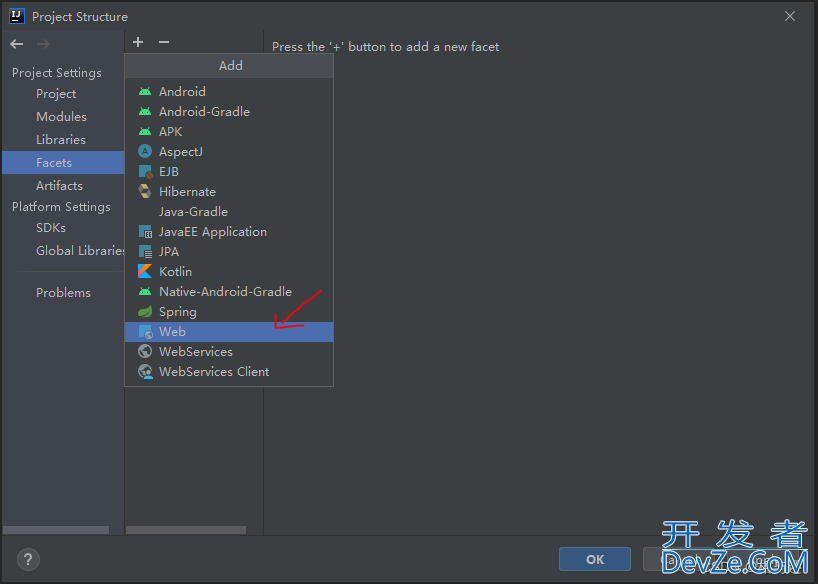
Task: Click the APK robot icon
Action: [x=145, y=132]
